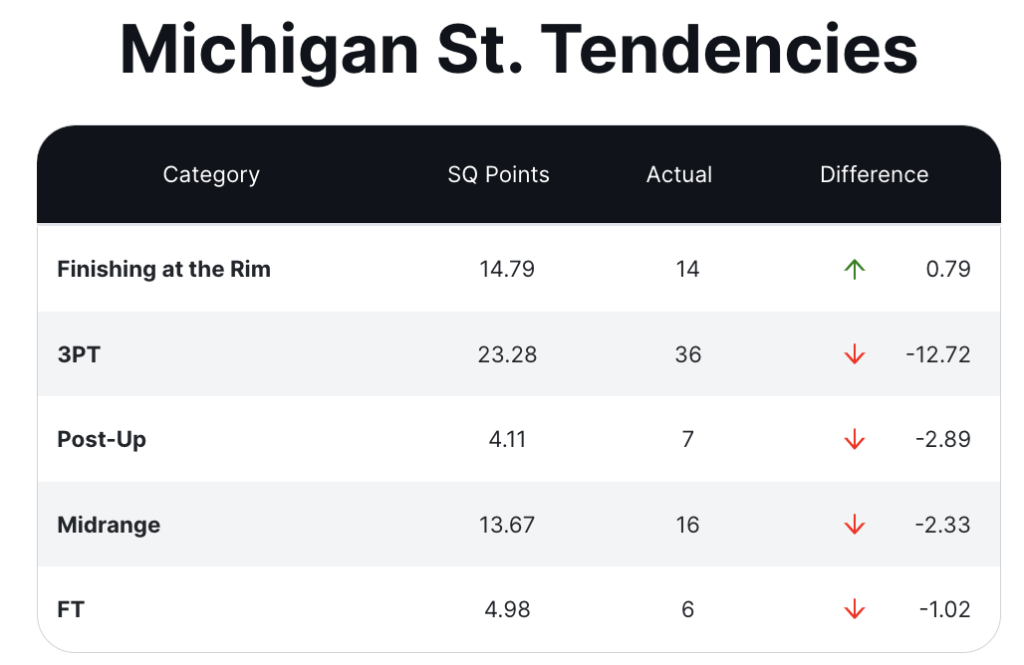The width and height of the screenshot is (1024, 665).
Task: Click the Michigan St. Tendencies title
Action: click(518, 50)
